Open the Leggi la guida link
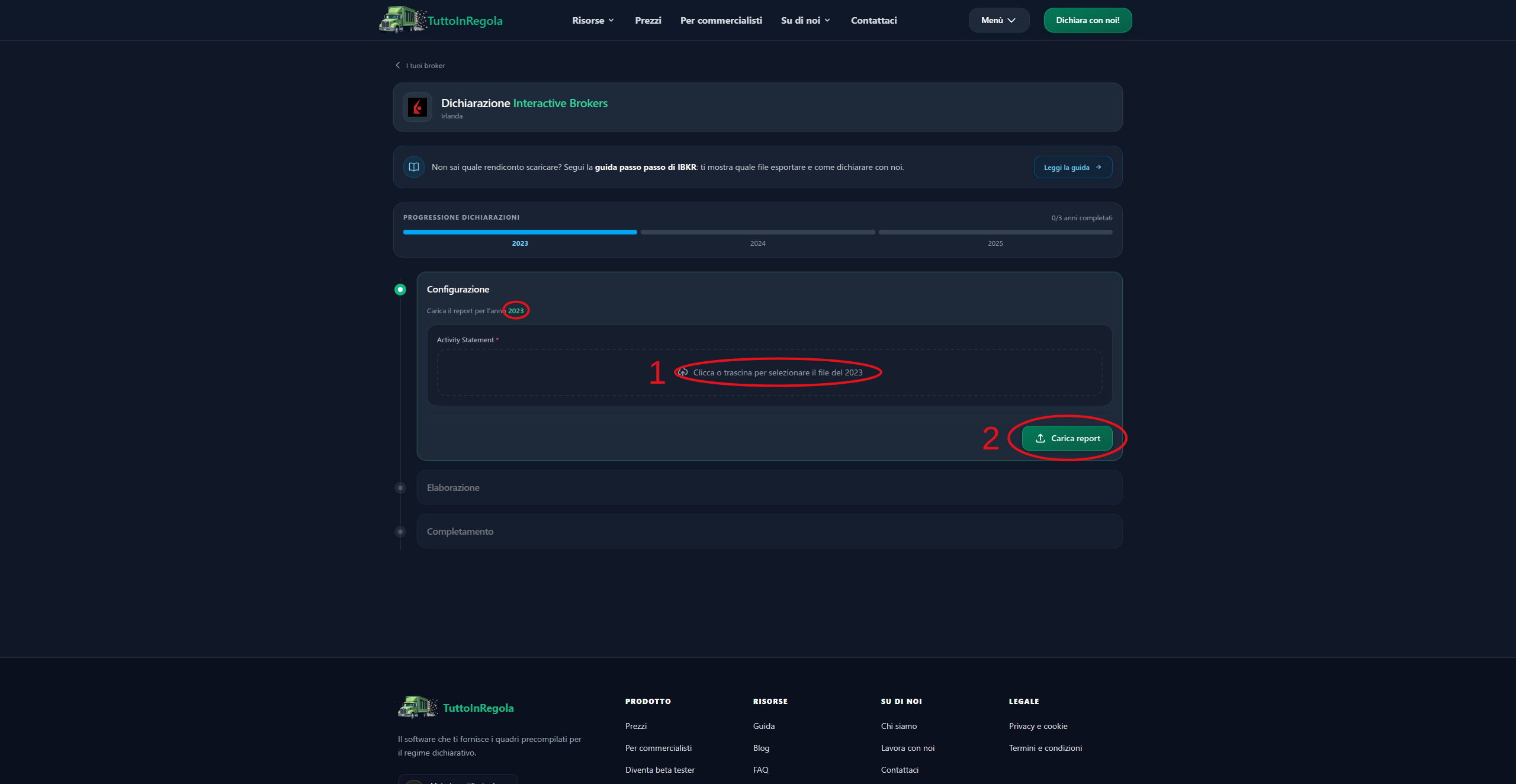 click(x=1072, y=167)
